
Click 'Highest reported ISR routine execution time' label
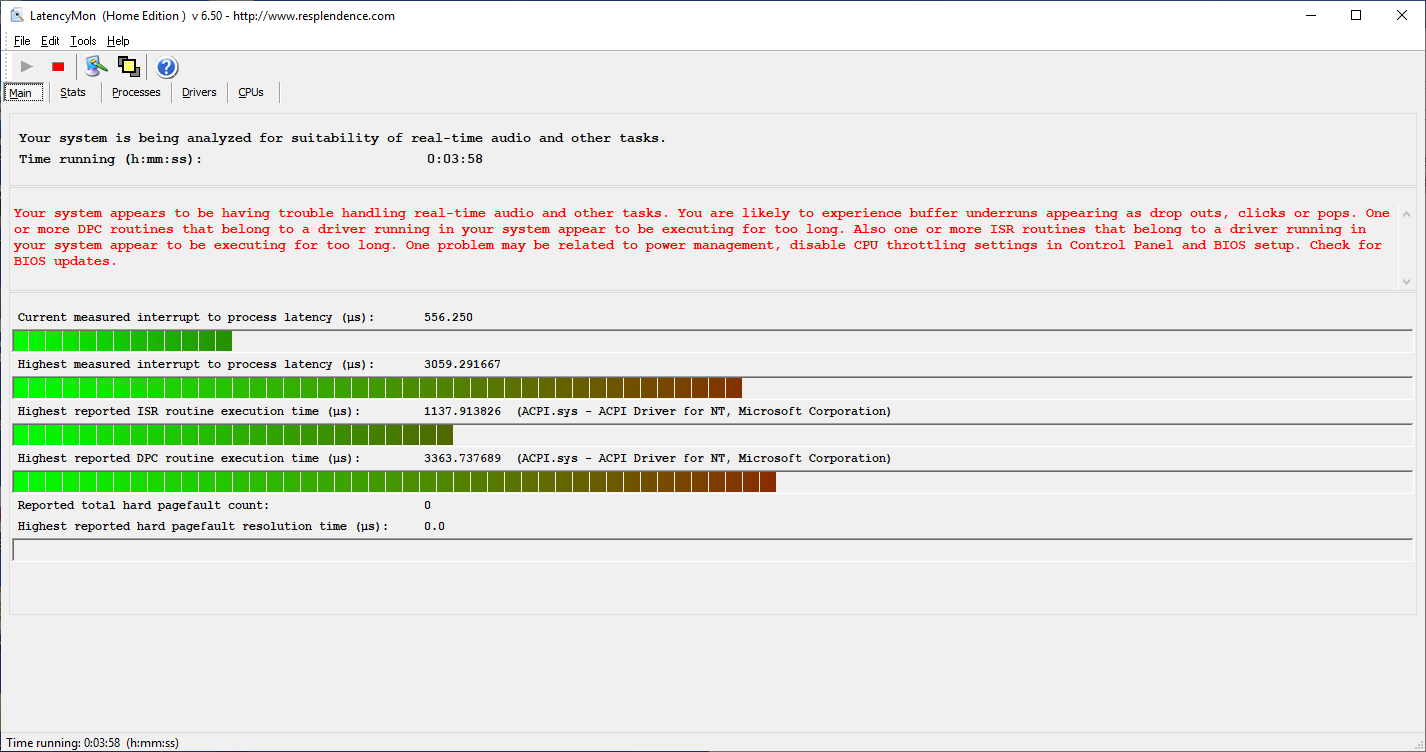click(x=189, y=411)
